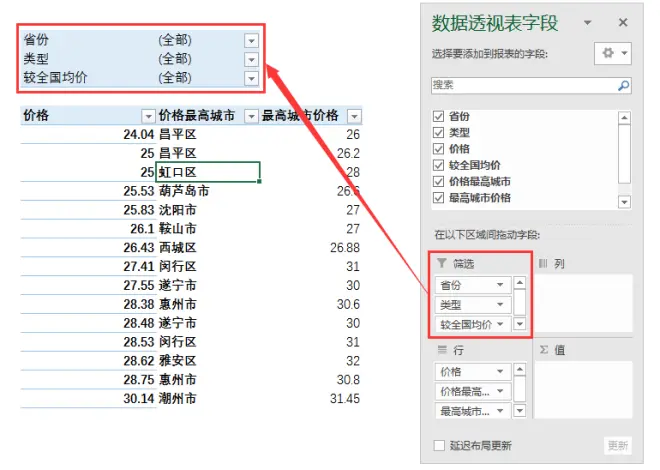The width and height of the screenshot is (660, 470).
Task: Click the field list scrollbar down arrow
Action: point(624,202)
